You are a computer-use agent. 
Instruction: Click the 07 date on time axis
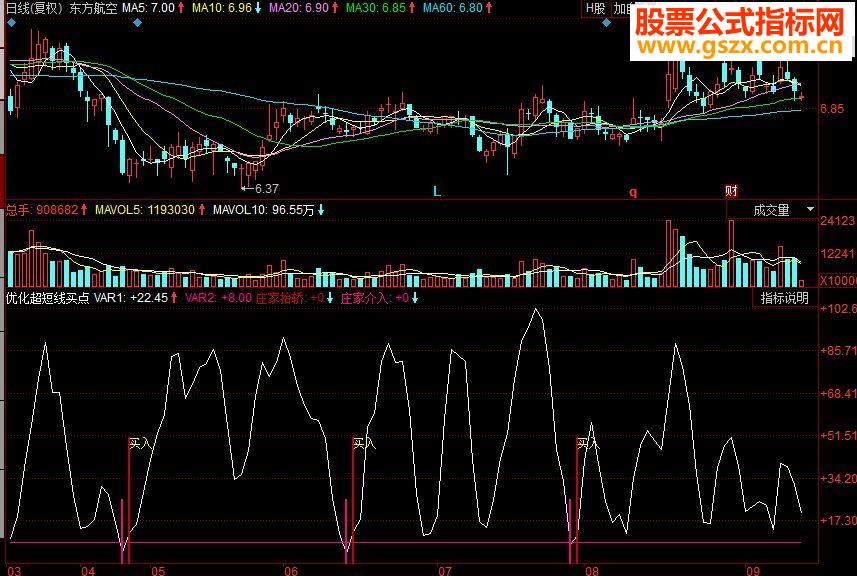pyautogui.click(x=445, y=571)
